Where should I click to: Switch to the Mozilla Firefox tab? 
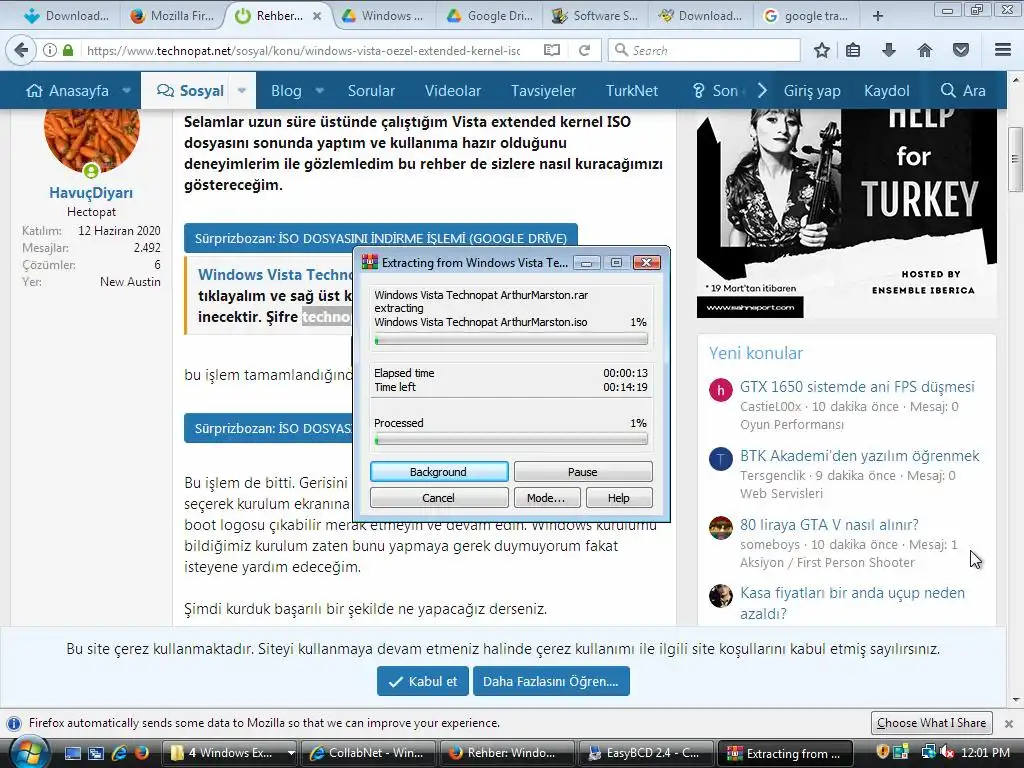click(172, 16)
